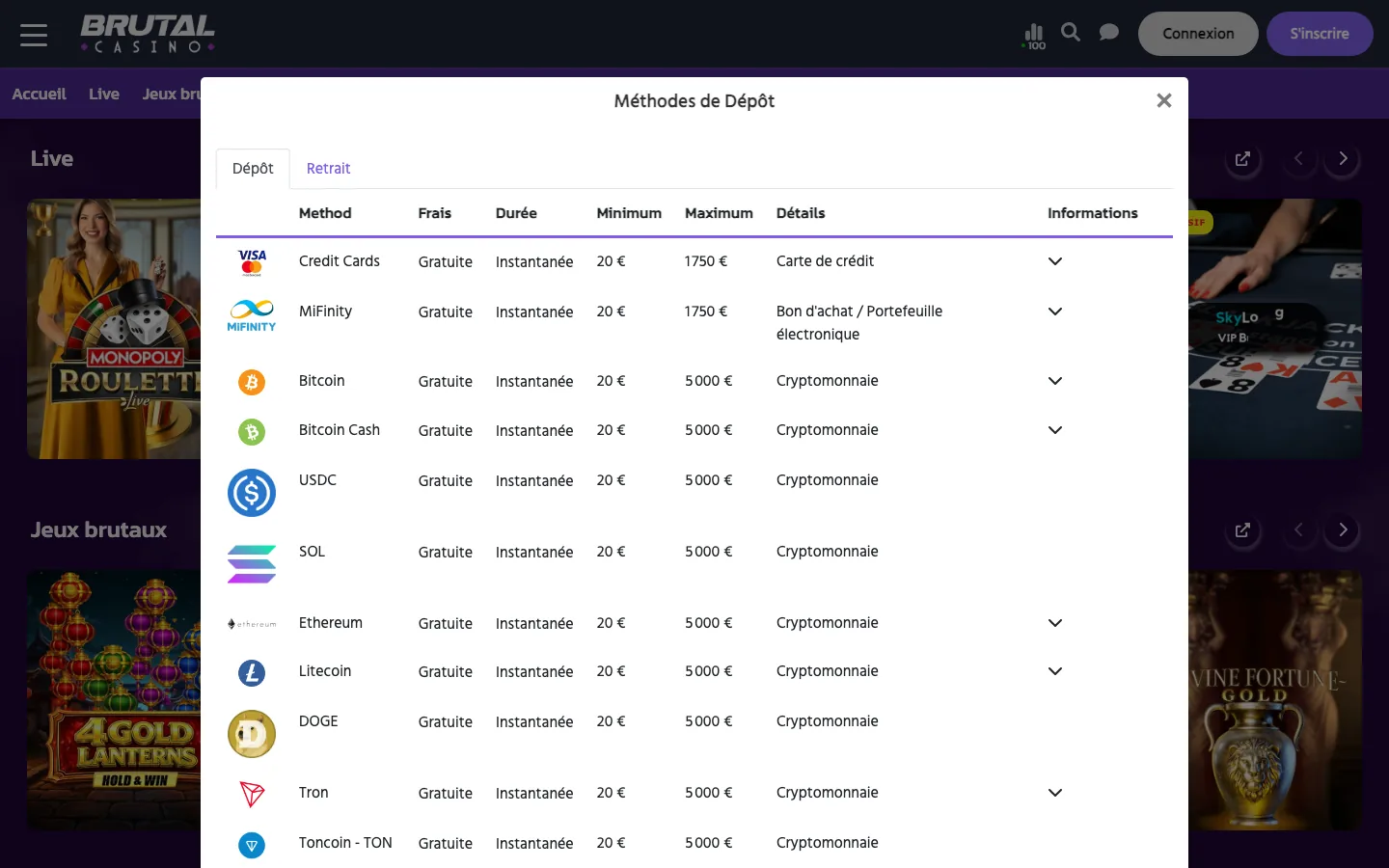Show previous Live games arrow

pyautogui.click(x=1298, y=159)
